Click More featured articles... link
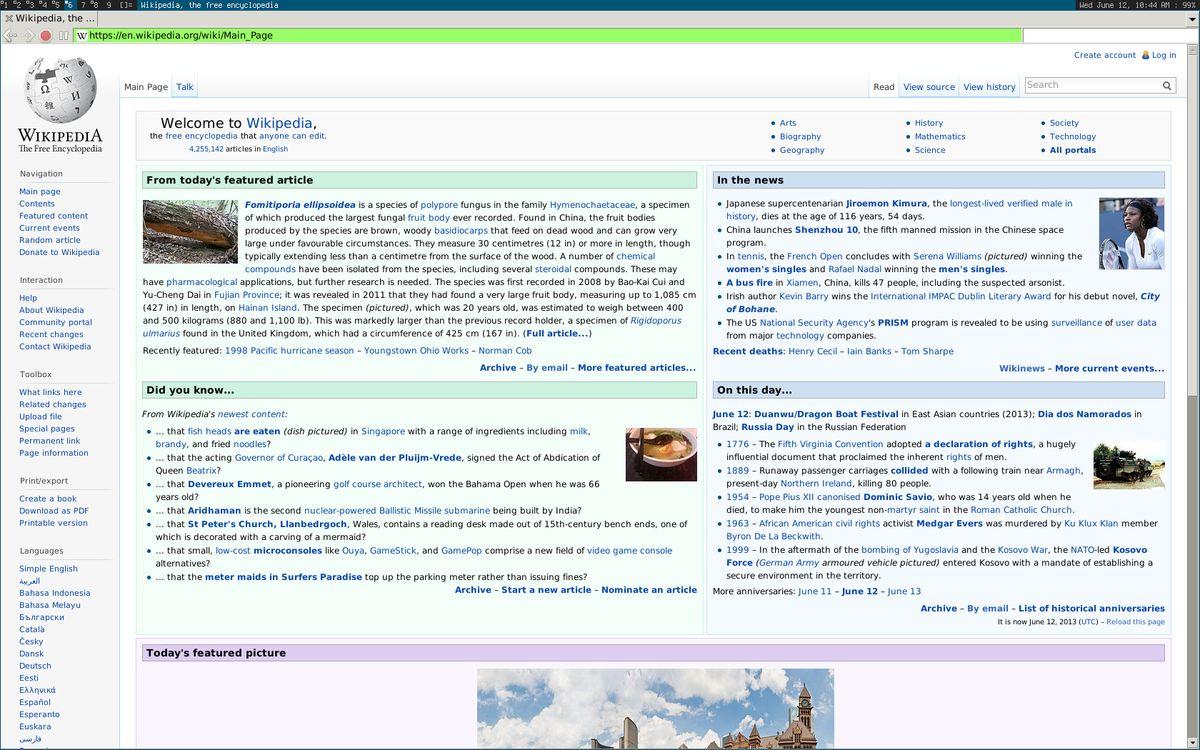The height and width of the screenshot is (750, 1200). click(x=637, y=368)
